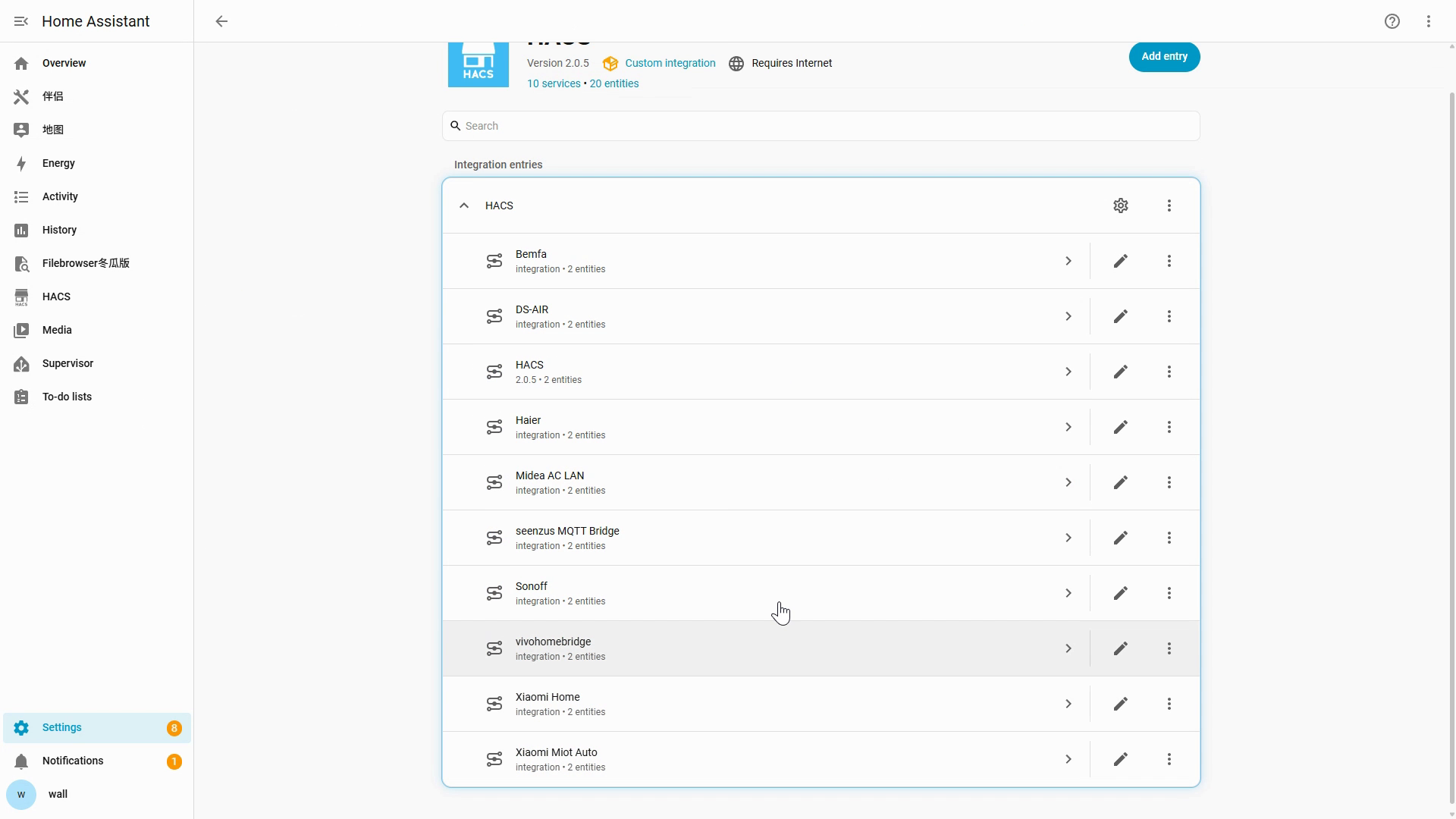
Task: Expand the vivohomebridge row chevron
Action: tap(1068, 648)
